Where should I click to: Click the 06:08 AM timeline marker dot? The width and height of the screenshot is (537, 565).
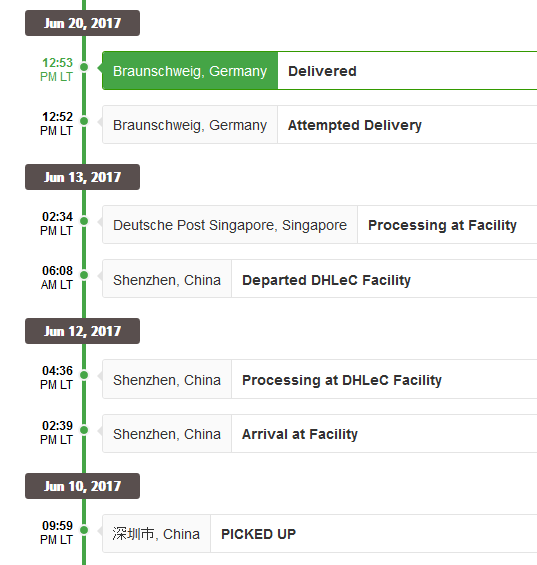click(84, 275)
